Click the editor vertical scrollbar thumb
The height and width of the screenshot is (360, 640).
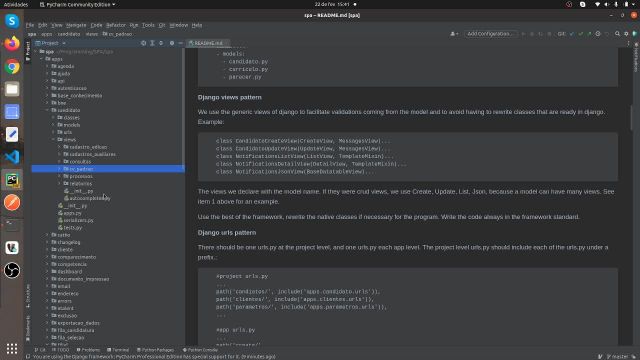[x=632, y=118]
